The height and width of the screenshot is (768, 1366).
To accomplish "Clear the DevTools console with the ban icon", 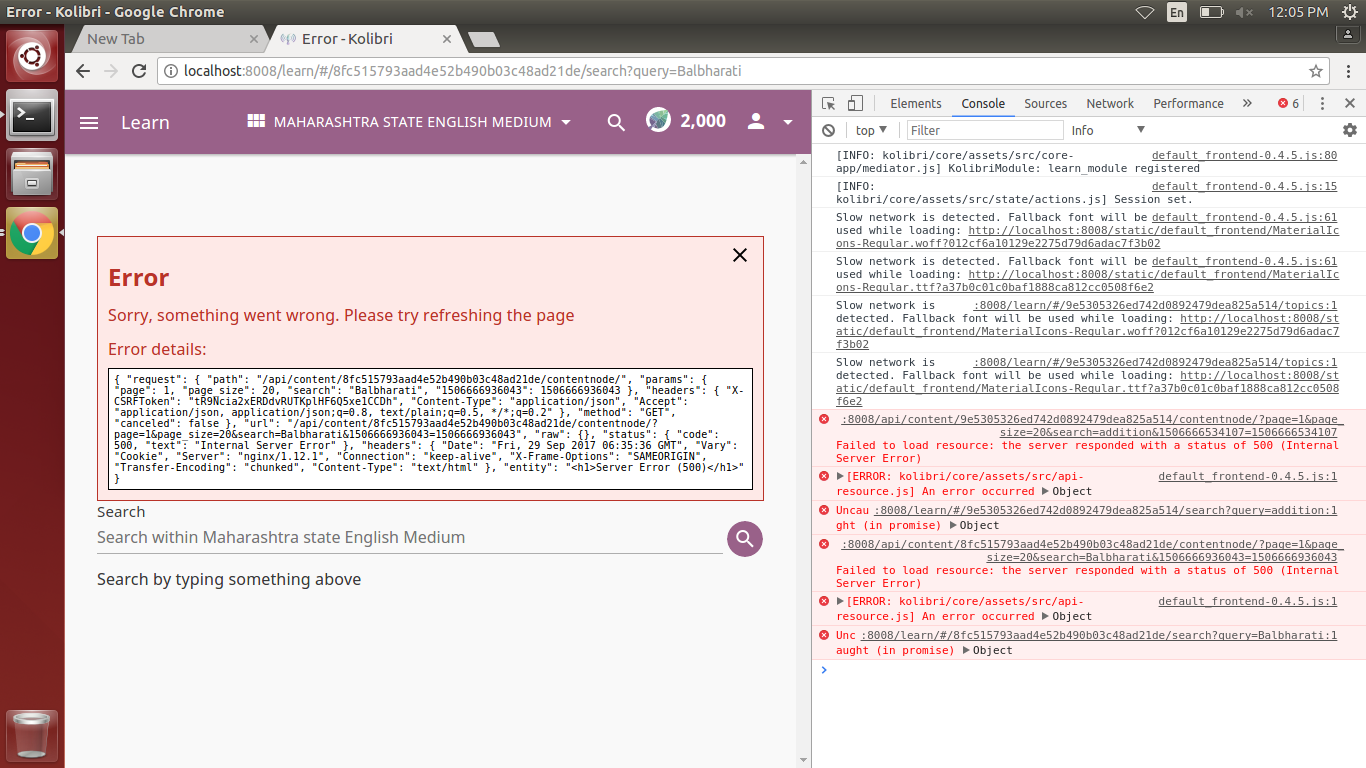I will [828, 130].
